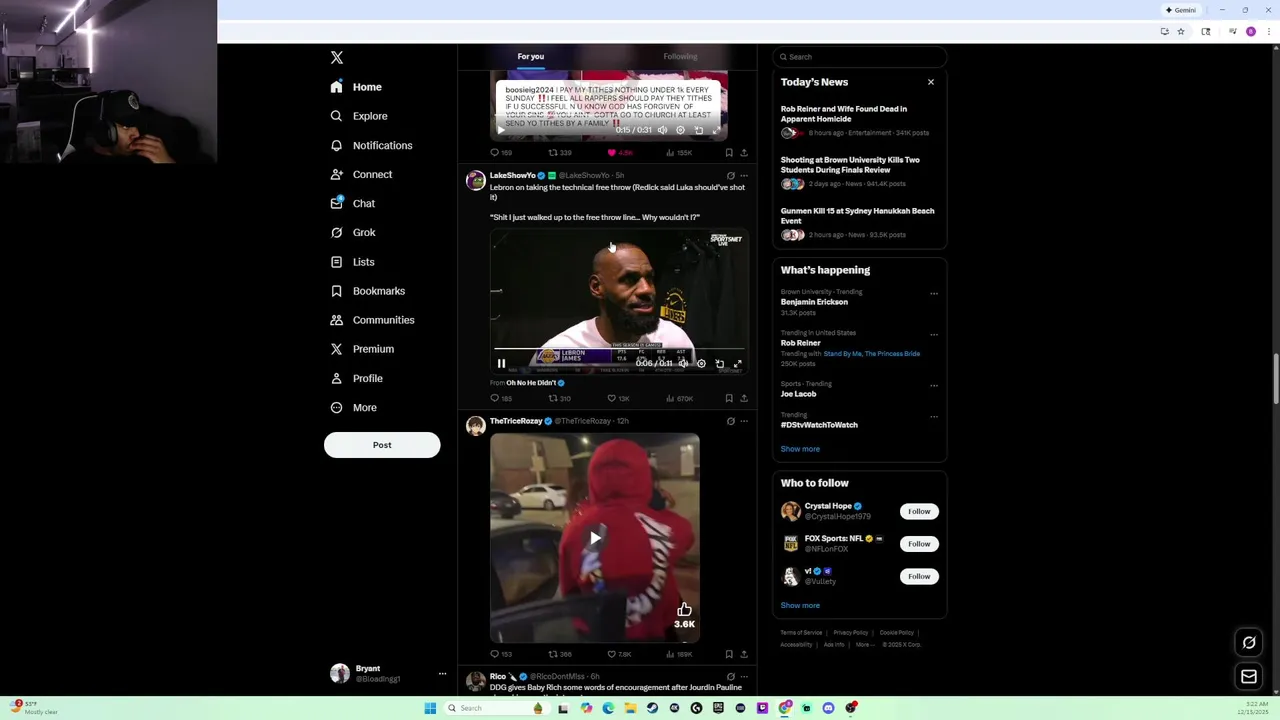Open Sydney Hanukkah Event news story
1280x720 pixels.
coord(858,222)
